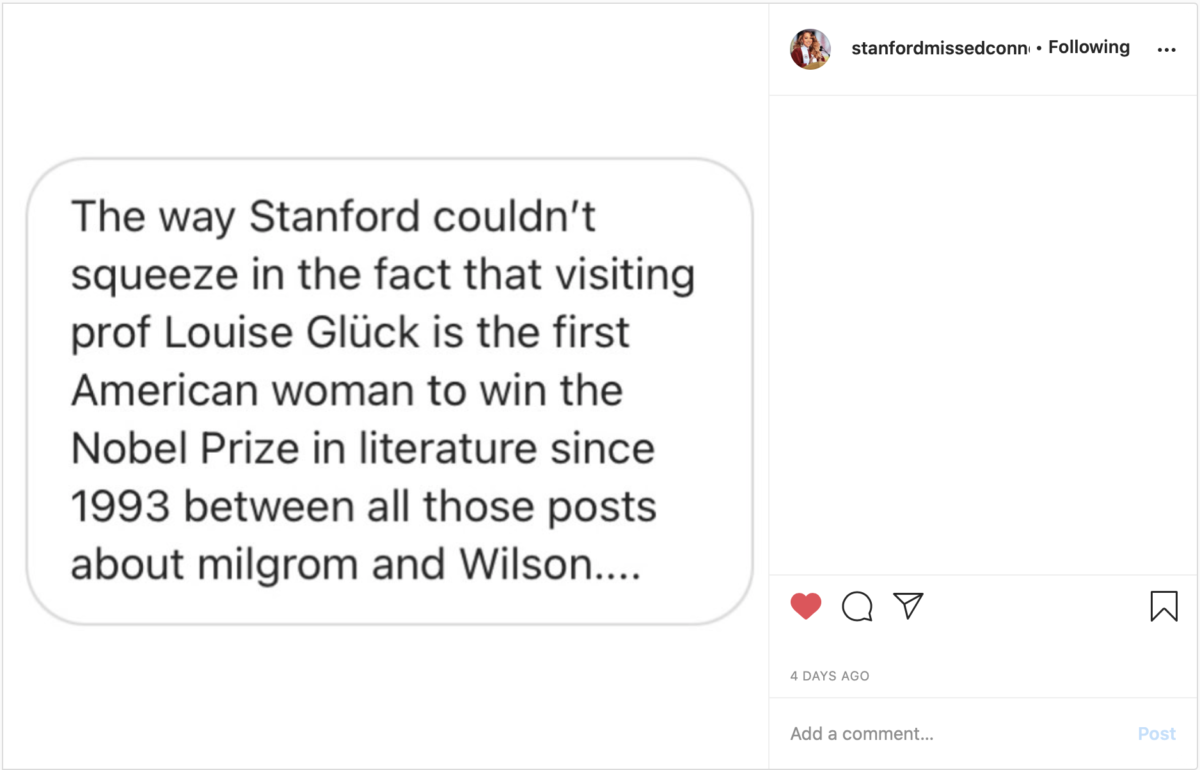Save the post with the bookmark icon
This screenshot has width=1200, height=770.
[x=1164, y=606]
